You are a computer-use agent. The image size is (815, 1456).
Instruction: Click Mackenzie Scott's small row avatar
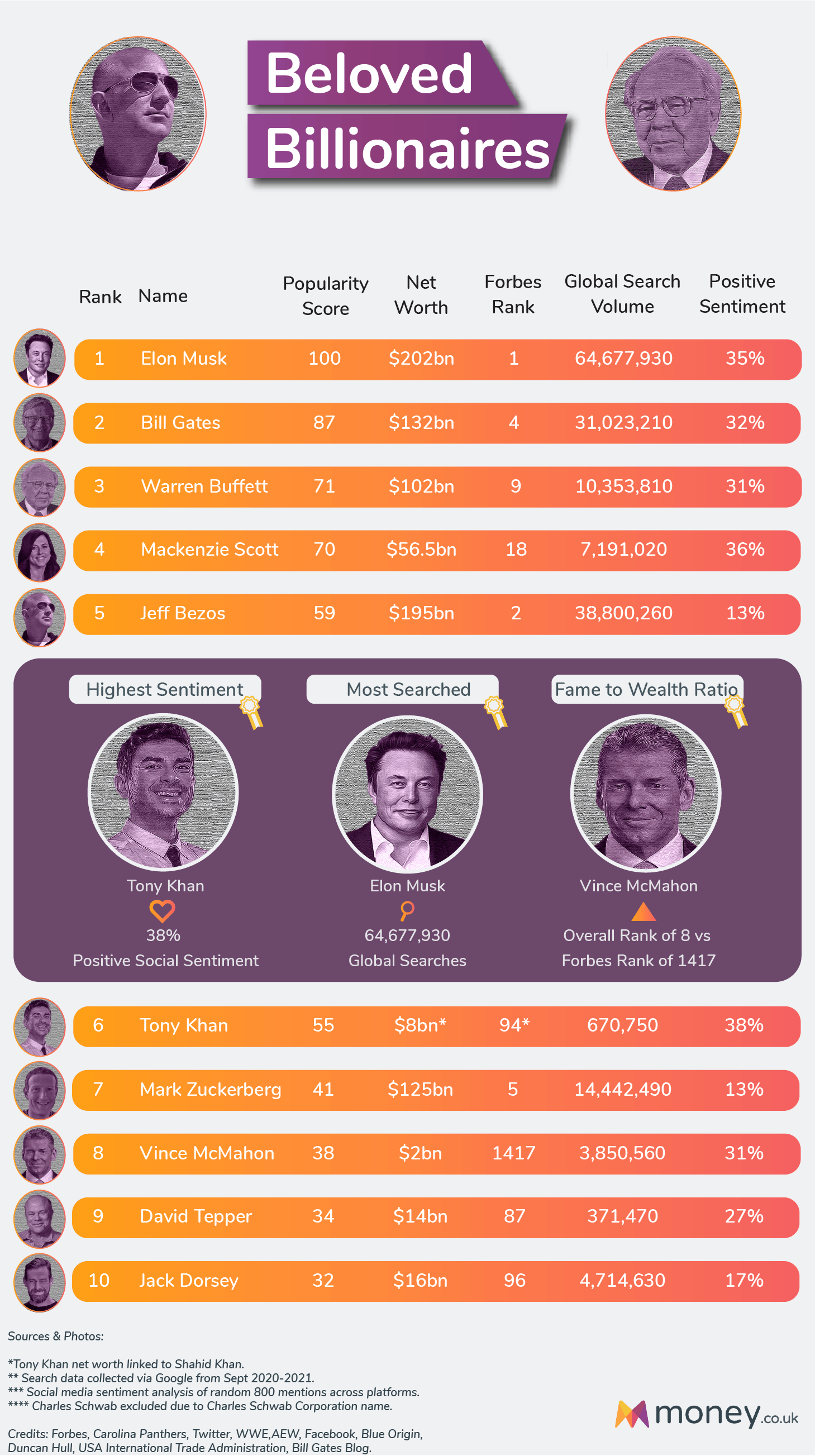(x=40, y=552)
